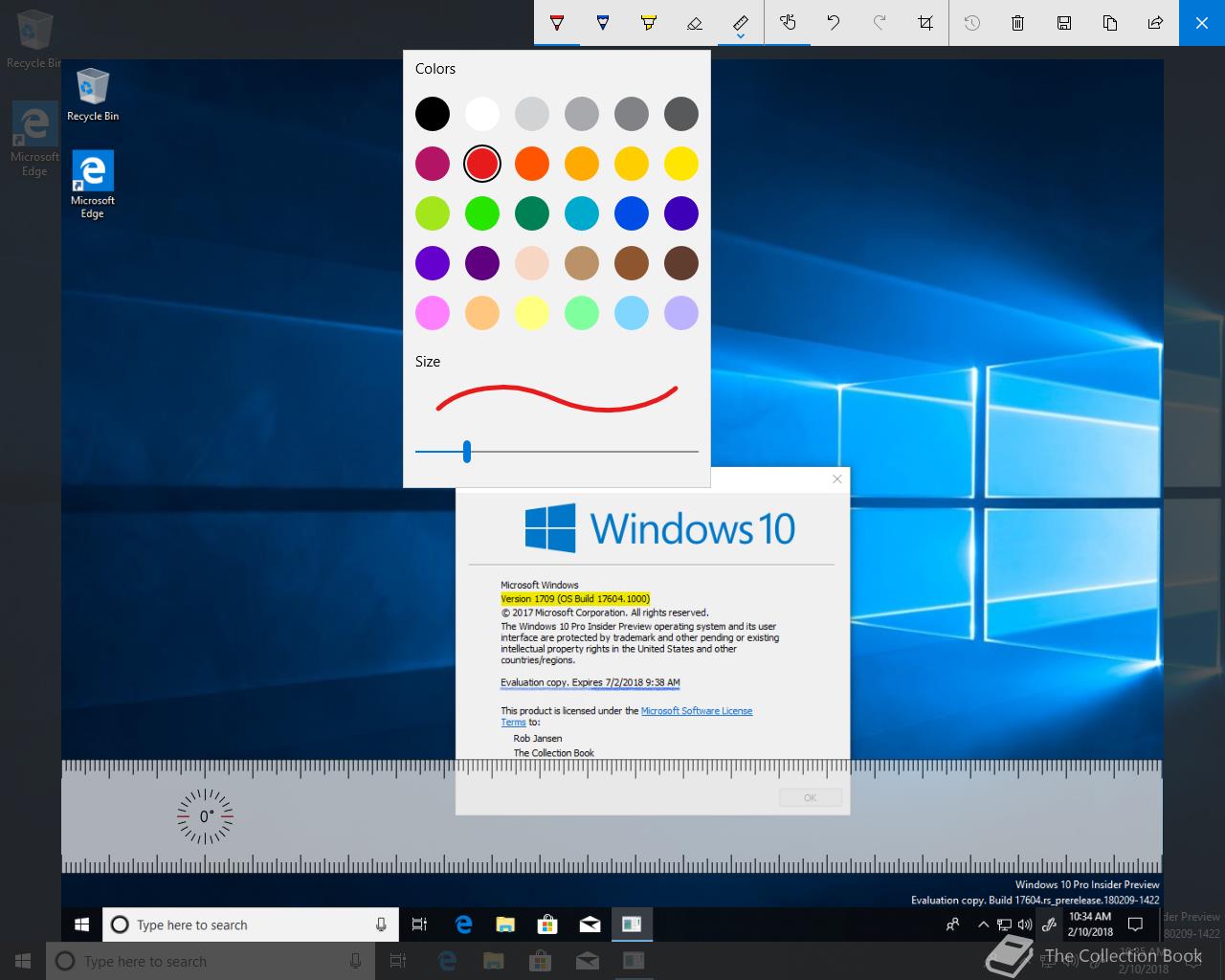Share the sketch
Screen dimensions: 1225x980
click(x=1156, y=22)
